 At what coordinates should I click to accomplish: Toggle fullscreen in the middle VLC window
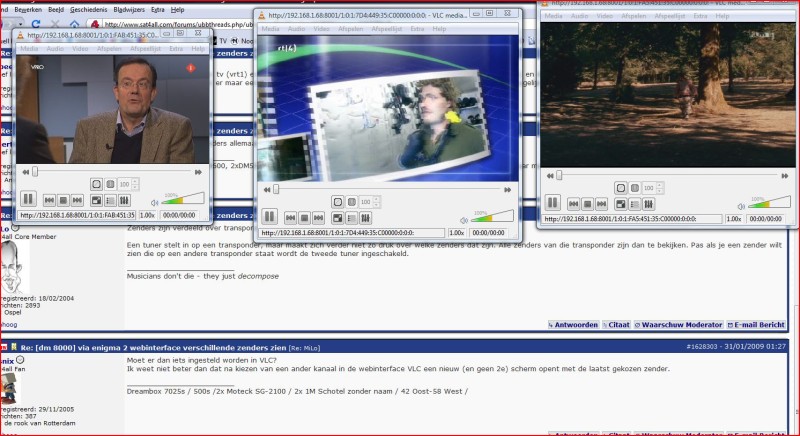(x=338, y=217)
